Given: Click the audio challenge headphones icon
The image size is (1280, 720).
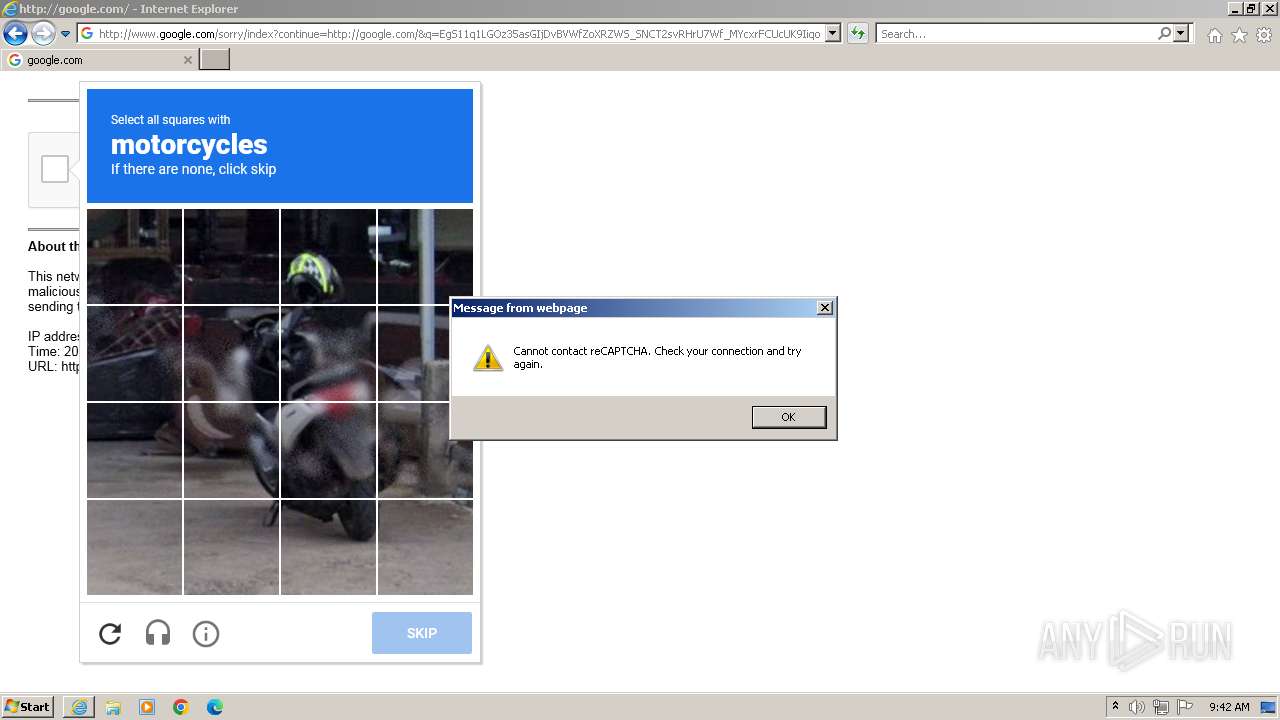Looking at the screenshot, I should tap(158, 633).
